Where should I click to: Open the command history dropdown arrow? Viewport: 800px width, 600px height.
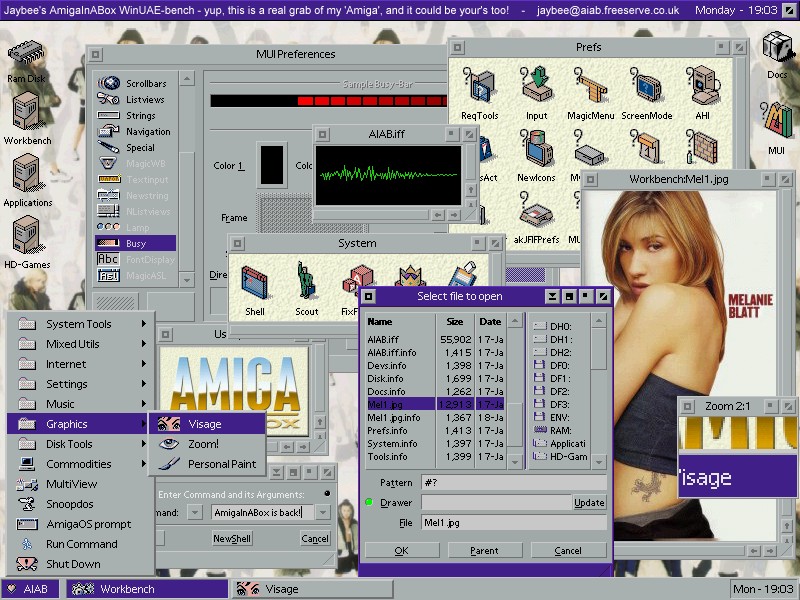click(x=322, y=513)
